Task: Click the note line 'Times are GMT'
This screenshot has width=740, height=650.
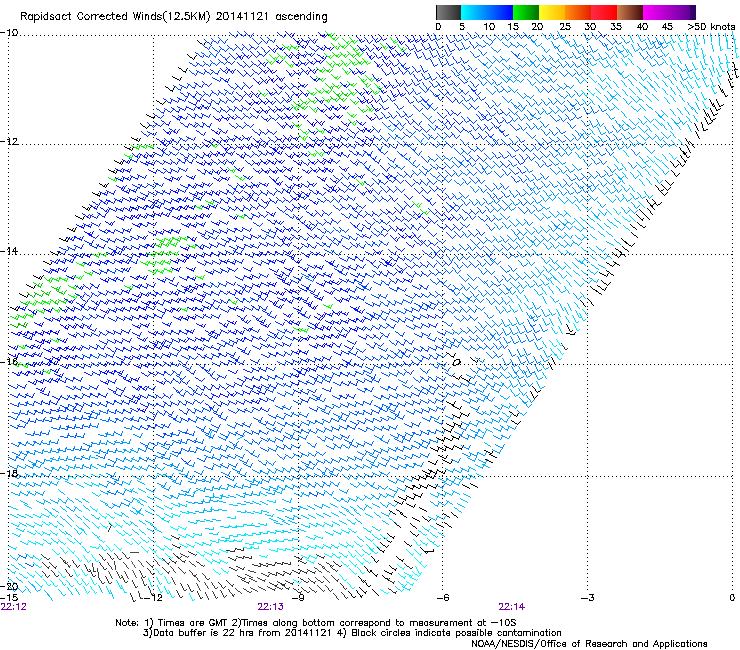Action: (193, 623)
